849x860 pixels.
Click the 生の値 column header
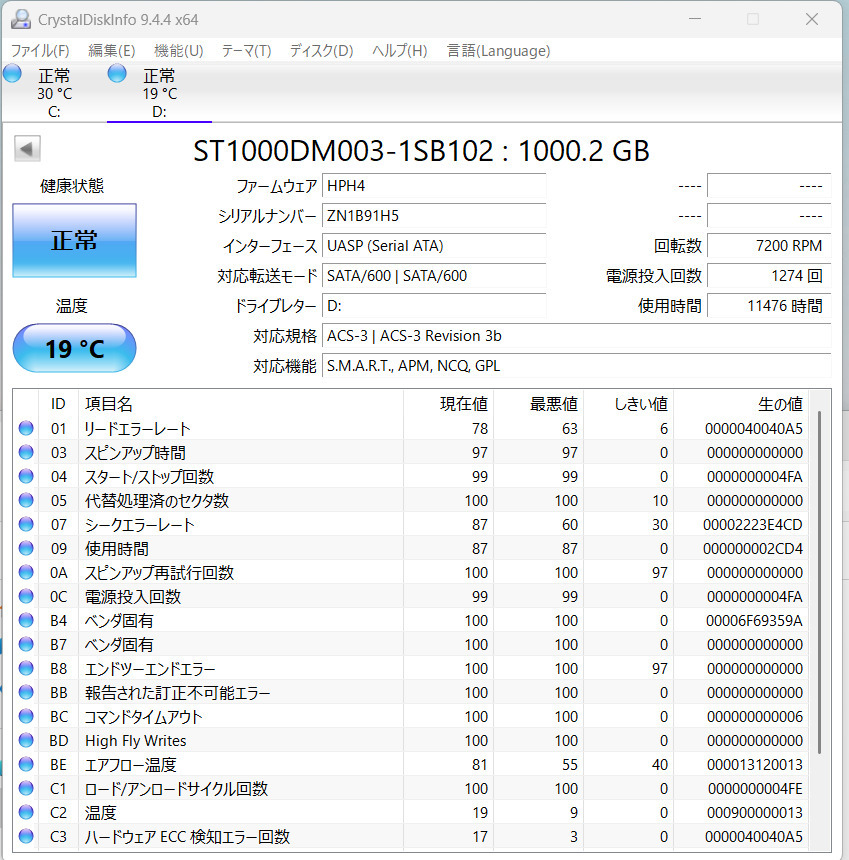[x=740, y=404]
